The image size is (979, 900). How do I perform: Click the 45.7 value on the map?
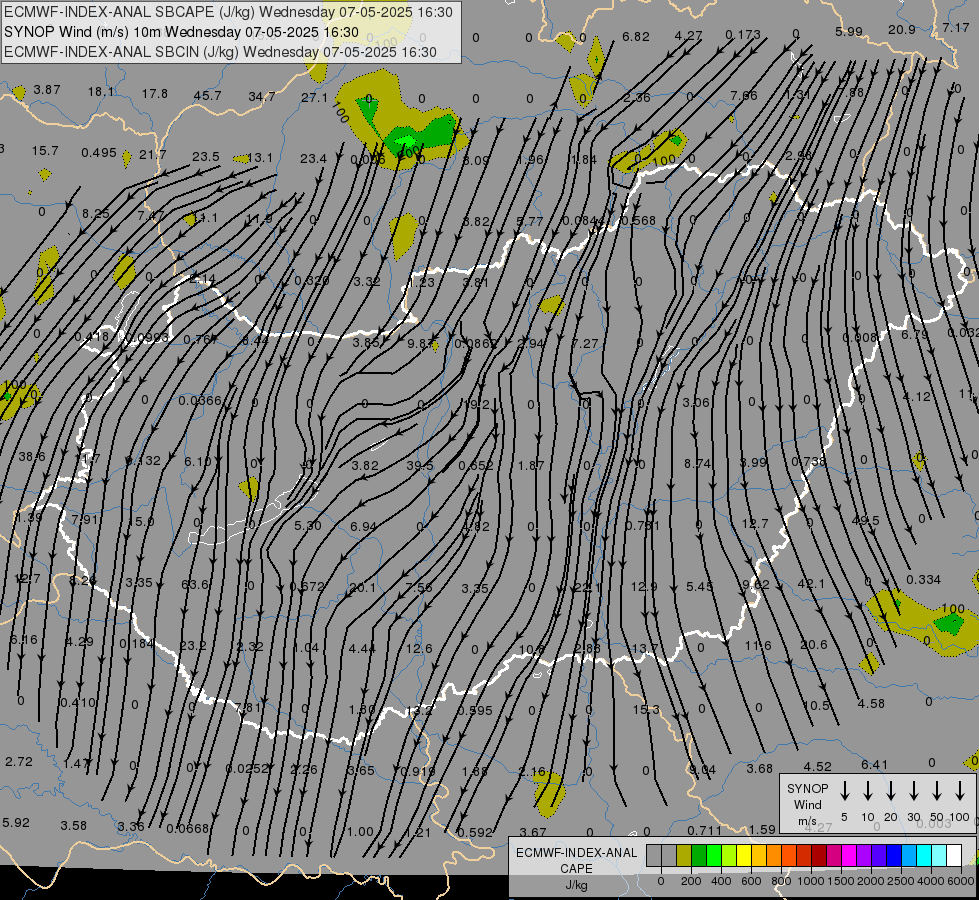coord(207,96)
